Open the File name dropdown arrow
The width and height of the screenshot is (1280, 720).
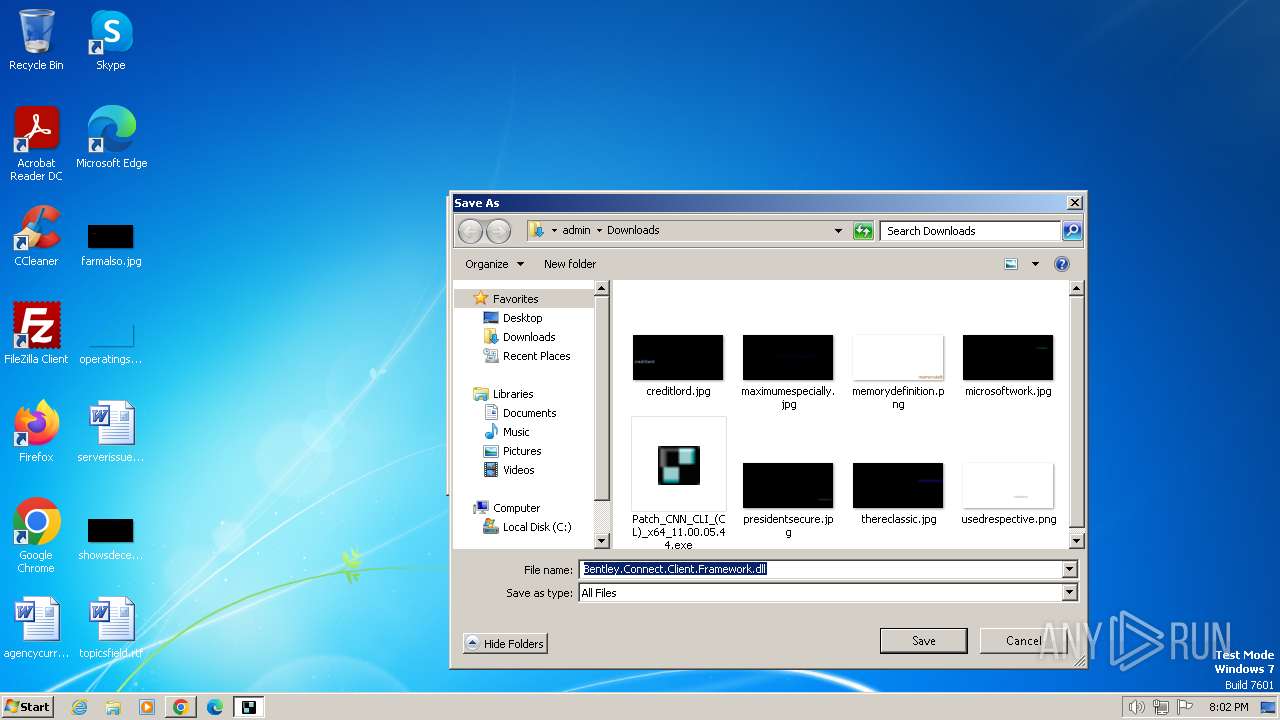[x=1069, y=569]
